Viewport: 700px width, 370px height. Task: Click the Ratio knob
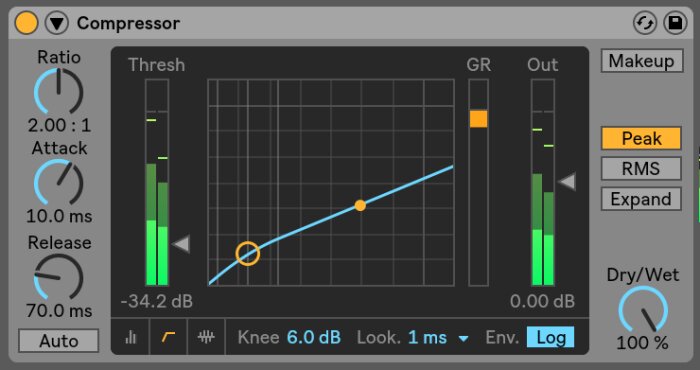pos(58,91)
